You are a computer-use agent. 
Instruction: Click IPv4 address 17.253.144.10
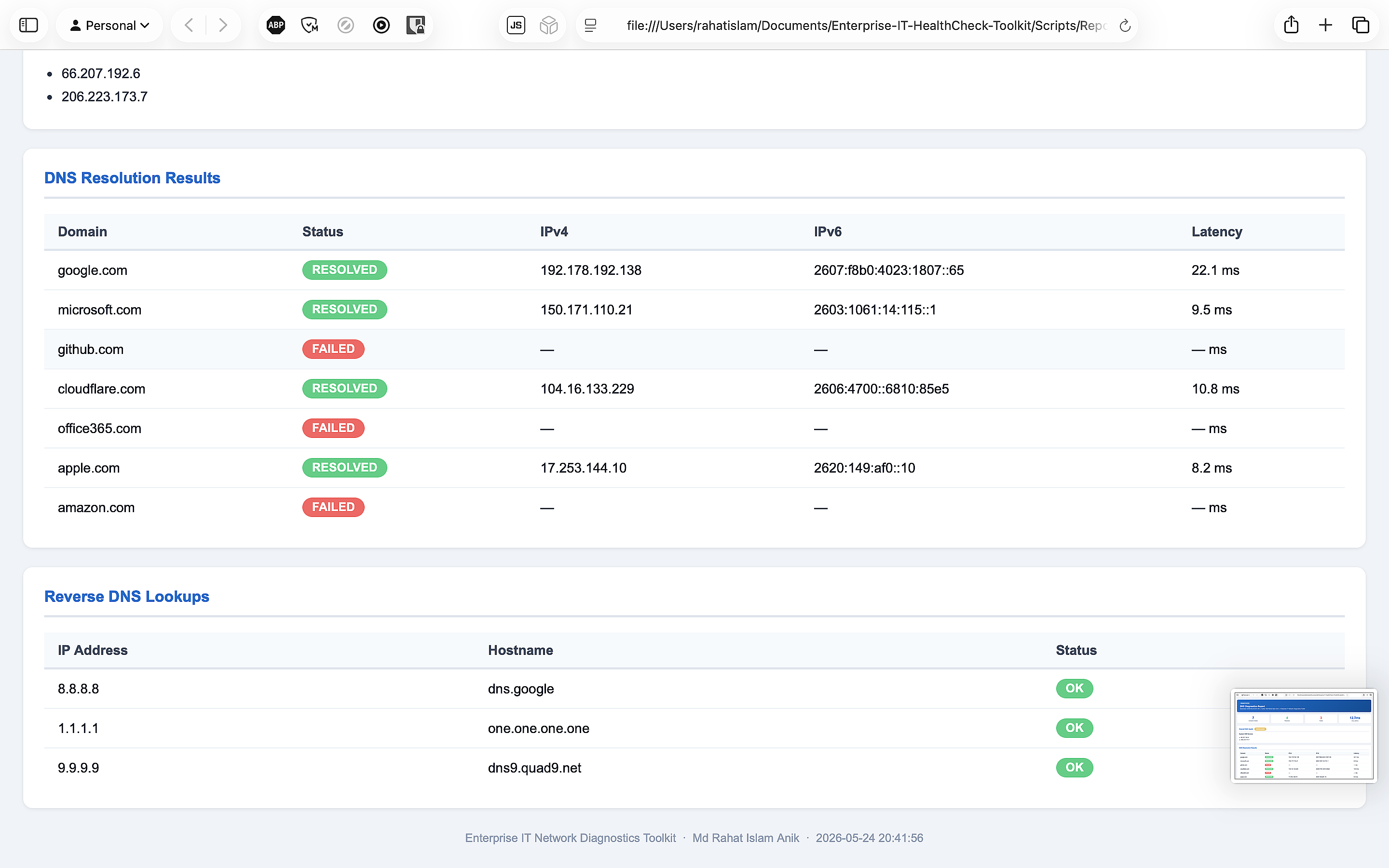coord(583,468)
